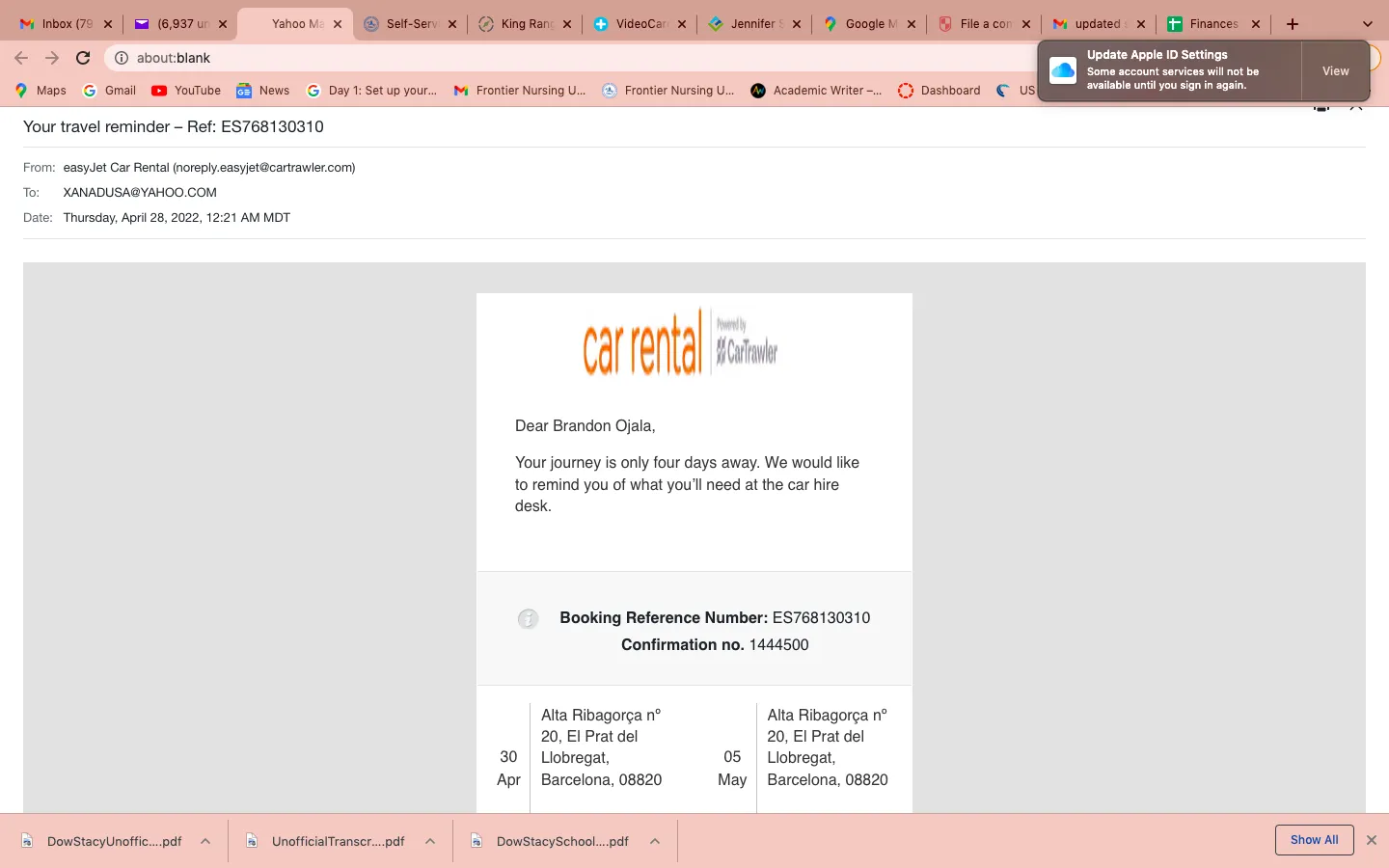Viewport: 1389px width, 868px height.
Task: Click Show All downloads button
Action: click(1314, 840)
